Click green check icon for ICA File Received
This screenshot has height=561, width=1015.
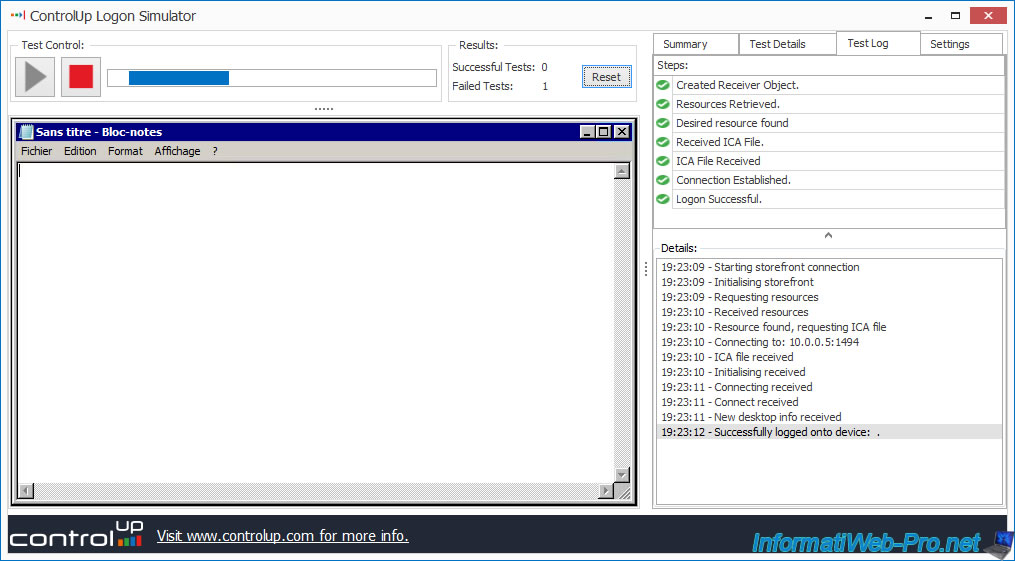click(663, 161)
